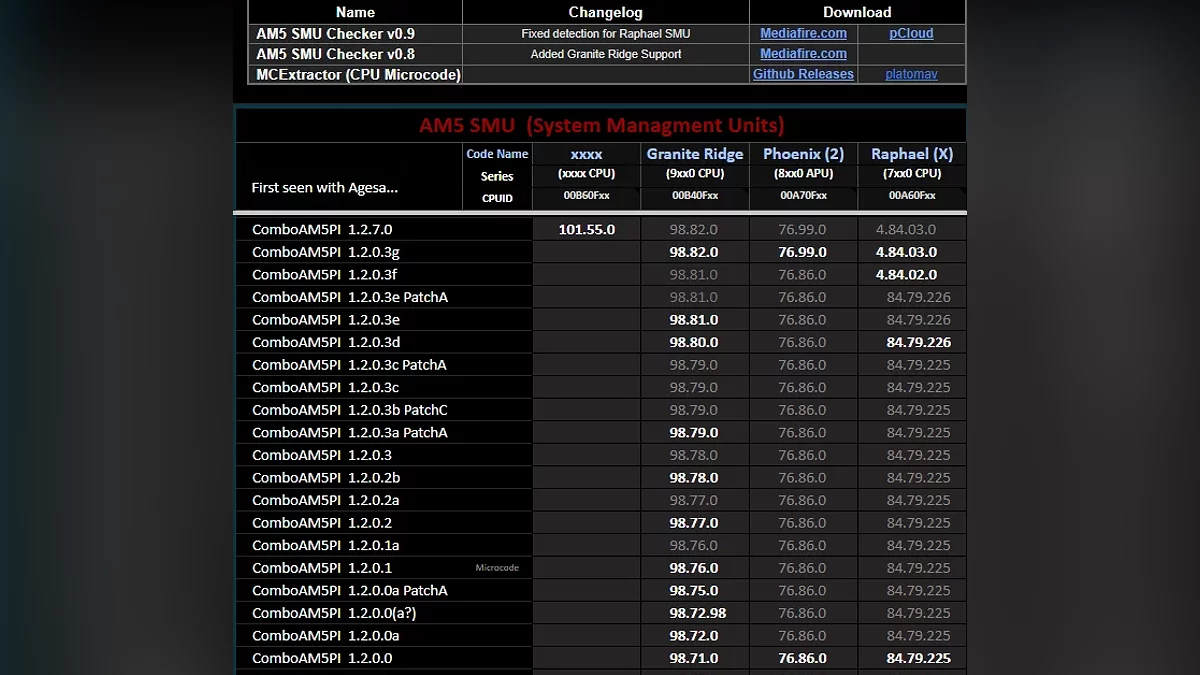Select the Phoenix (2) column header
Screen dimensions: 1200x675
pos(803,153)
